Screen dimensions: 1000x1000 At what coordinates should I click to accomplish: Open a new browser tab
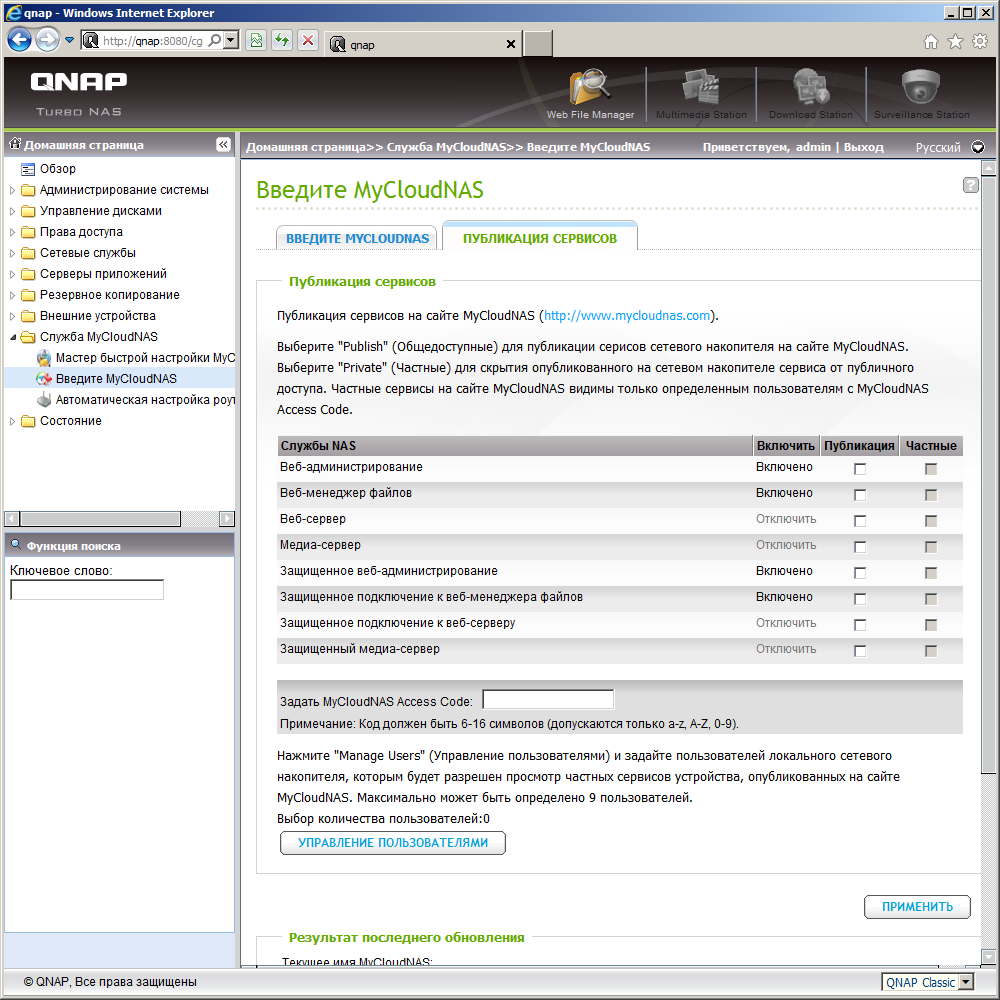click(x=538, y=44)
